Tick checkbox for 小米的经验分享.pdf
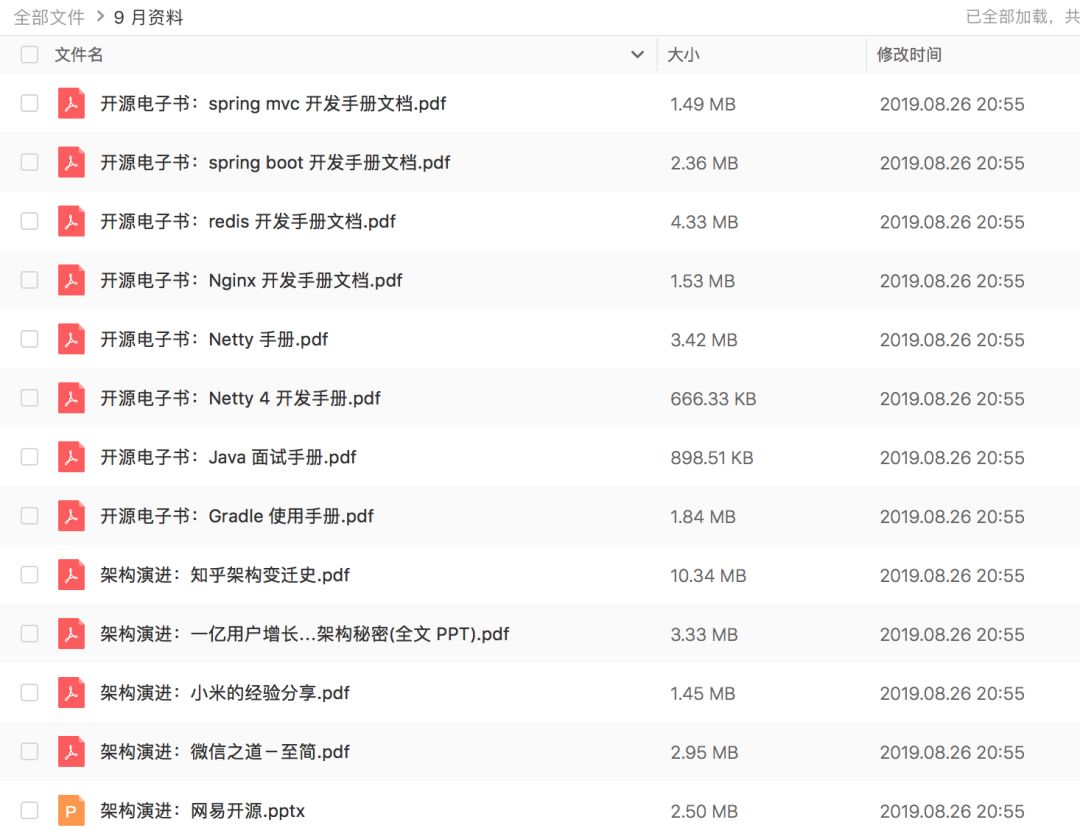1080x831 pixels. (30, 692)
